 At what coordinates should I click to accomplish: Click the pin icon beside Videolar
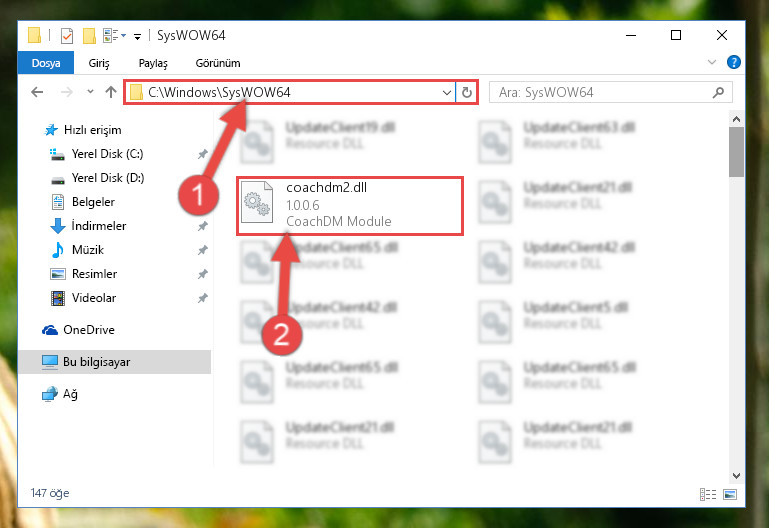[x=203, y=299]
